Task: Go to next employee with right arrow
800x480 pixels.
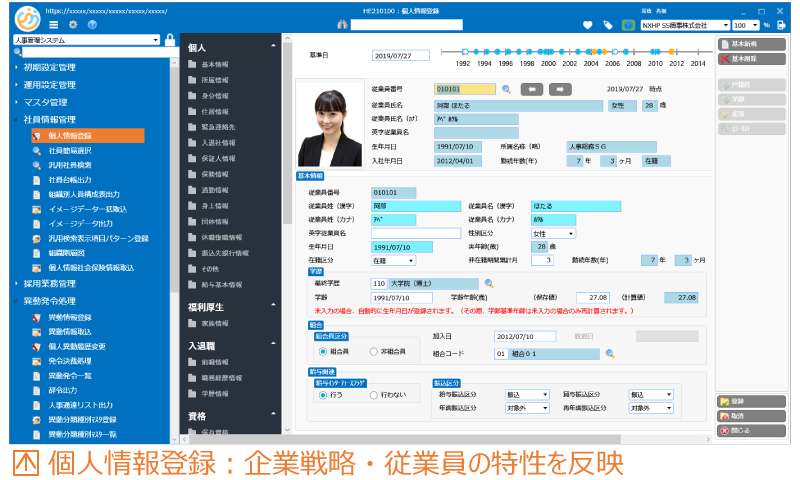Action: pos(561,89)
